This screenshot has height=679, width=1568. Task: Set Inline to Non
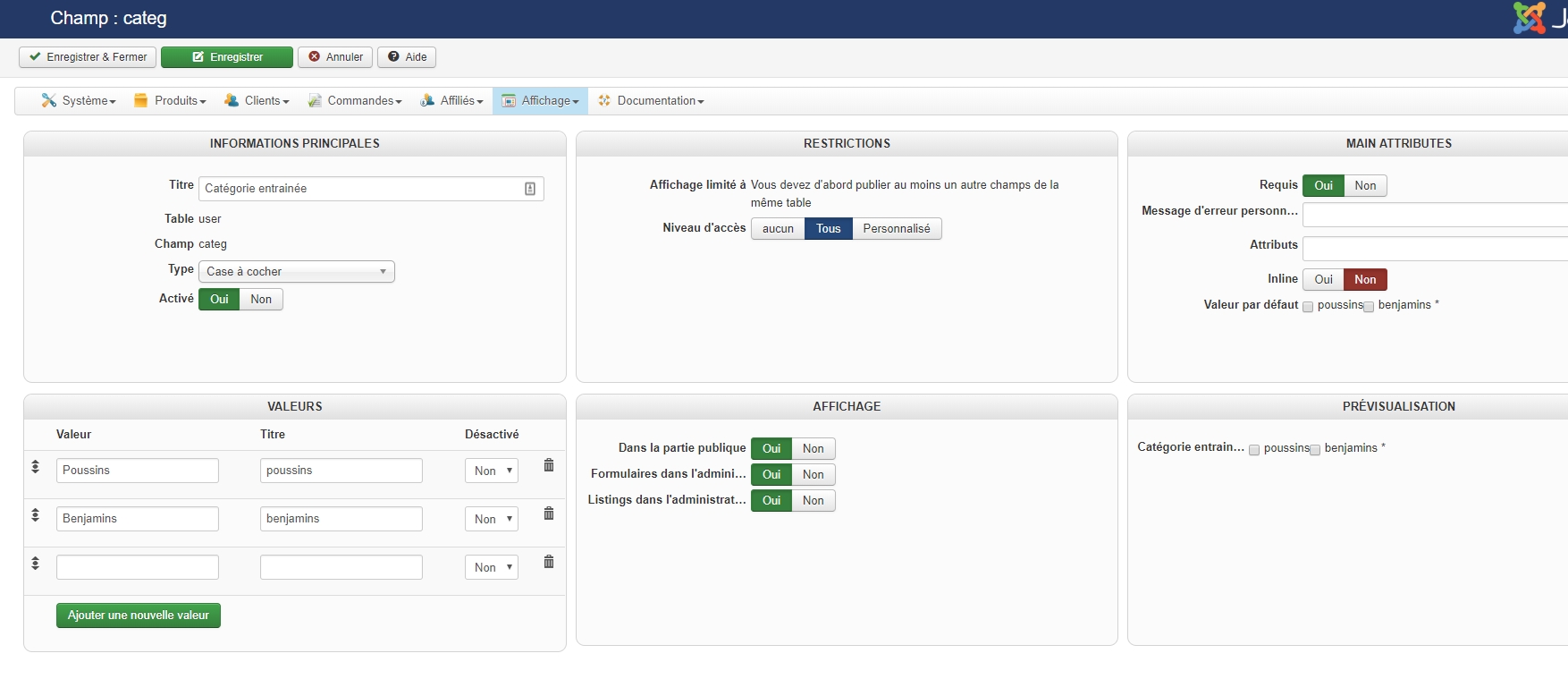pyautogui.click(x=1365, y=280)
